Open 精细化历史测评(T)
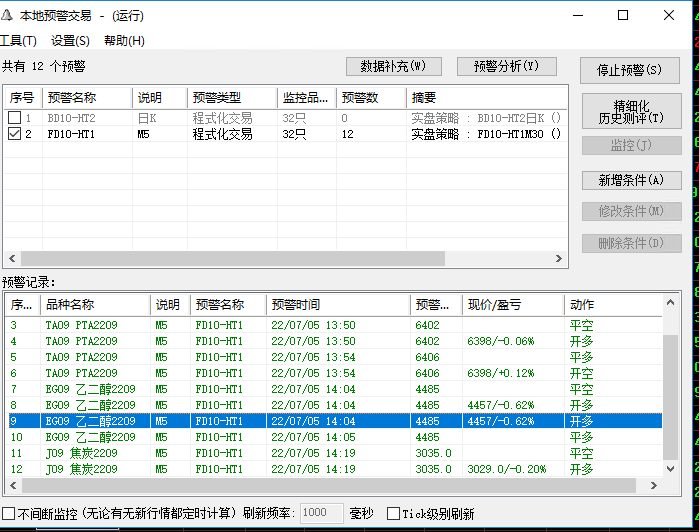The height and width of the screenshot is (532, 699). coord(630,111)
